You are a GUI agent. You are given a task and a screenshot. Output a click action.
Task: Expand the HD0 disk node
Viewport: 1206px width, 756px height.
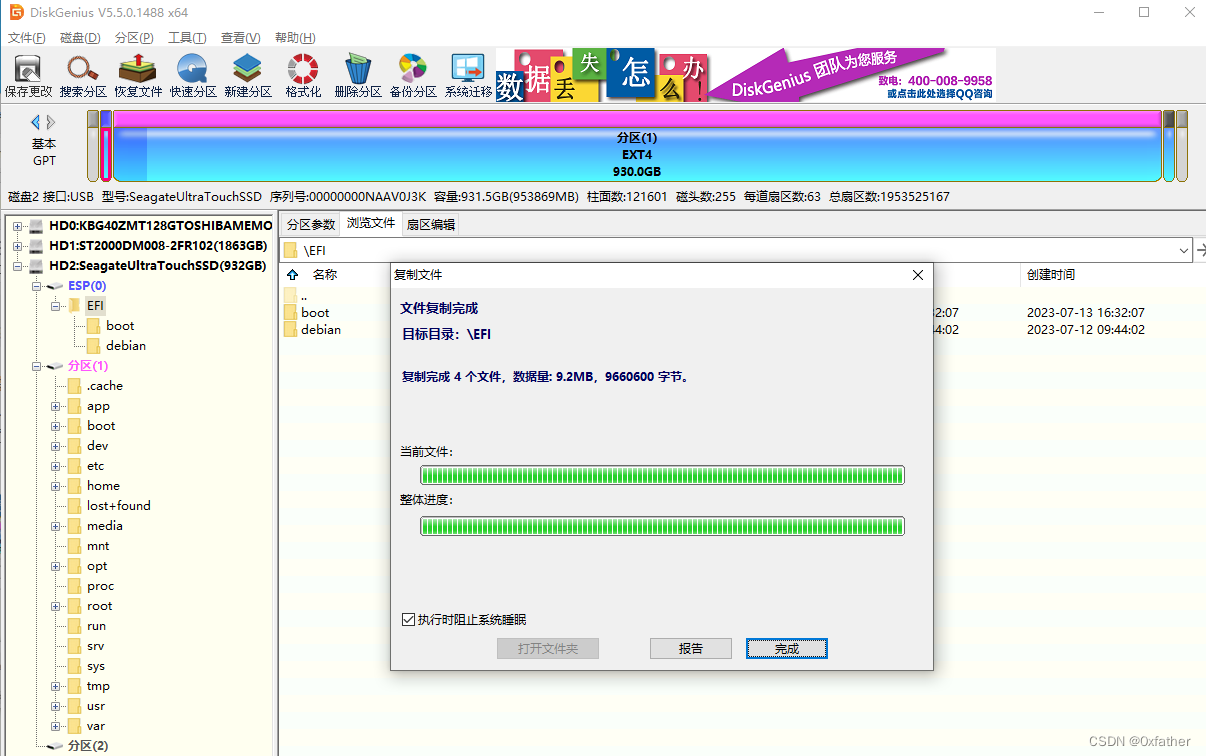click(17, 226)
